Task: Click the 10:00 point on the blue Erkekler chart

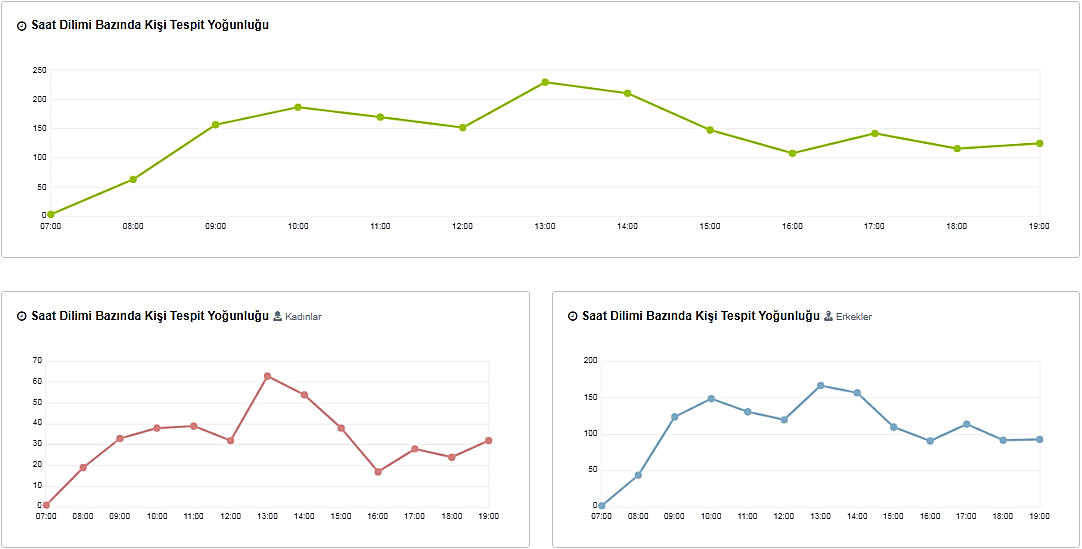Action: pyautogui.click(x=711, y=398)
